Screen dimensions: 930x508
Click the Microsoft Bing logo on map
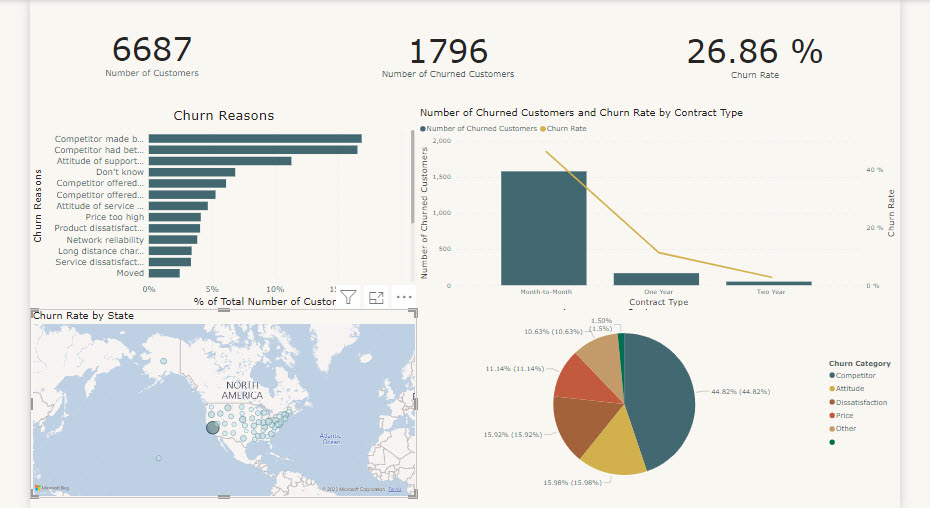pos(52,488)
